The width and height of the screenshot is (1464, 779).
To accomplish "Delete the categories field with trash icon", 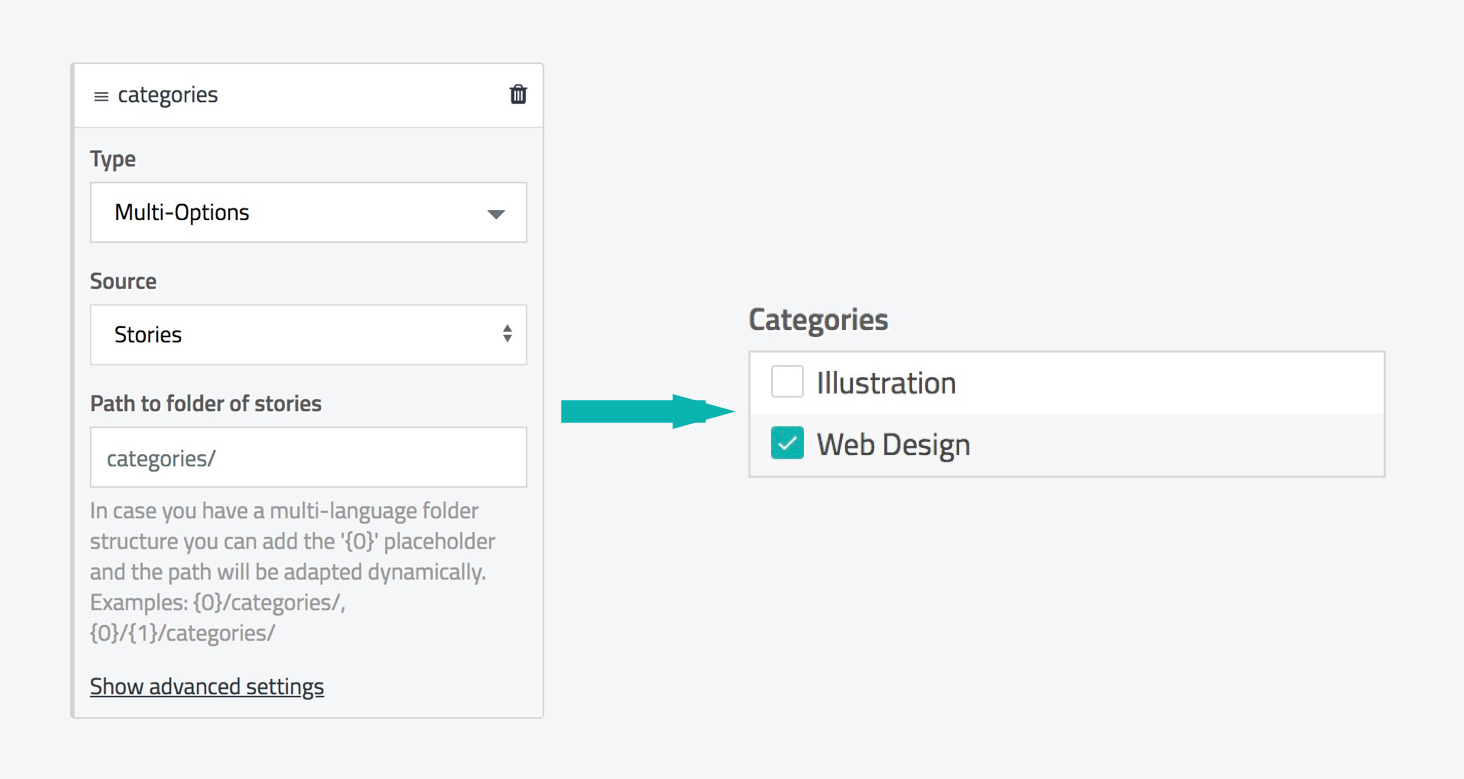I will click(518, 95).
